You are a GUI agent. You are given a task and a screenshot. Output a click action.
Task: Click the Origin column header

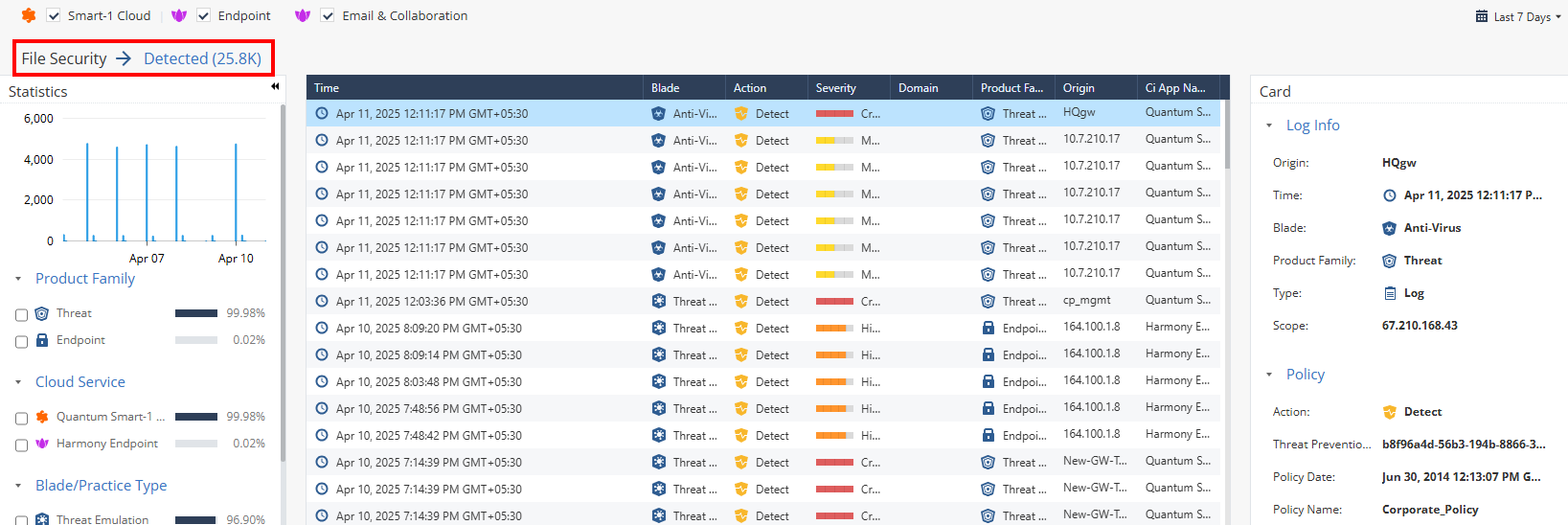tap(1079, 87)
